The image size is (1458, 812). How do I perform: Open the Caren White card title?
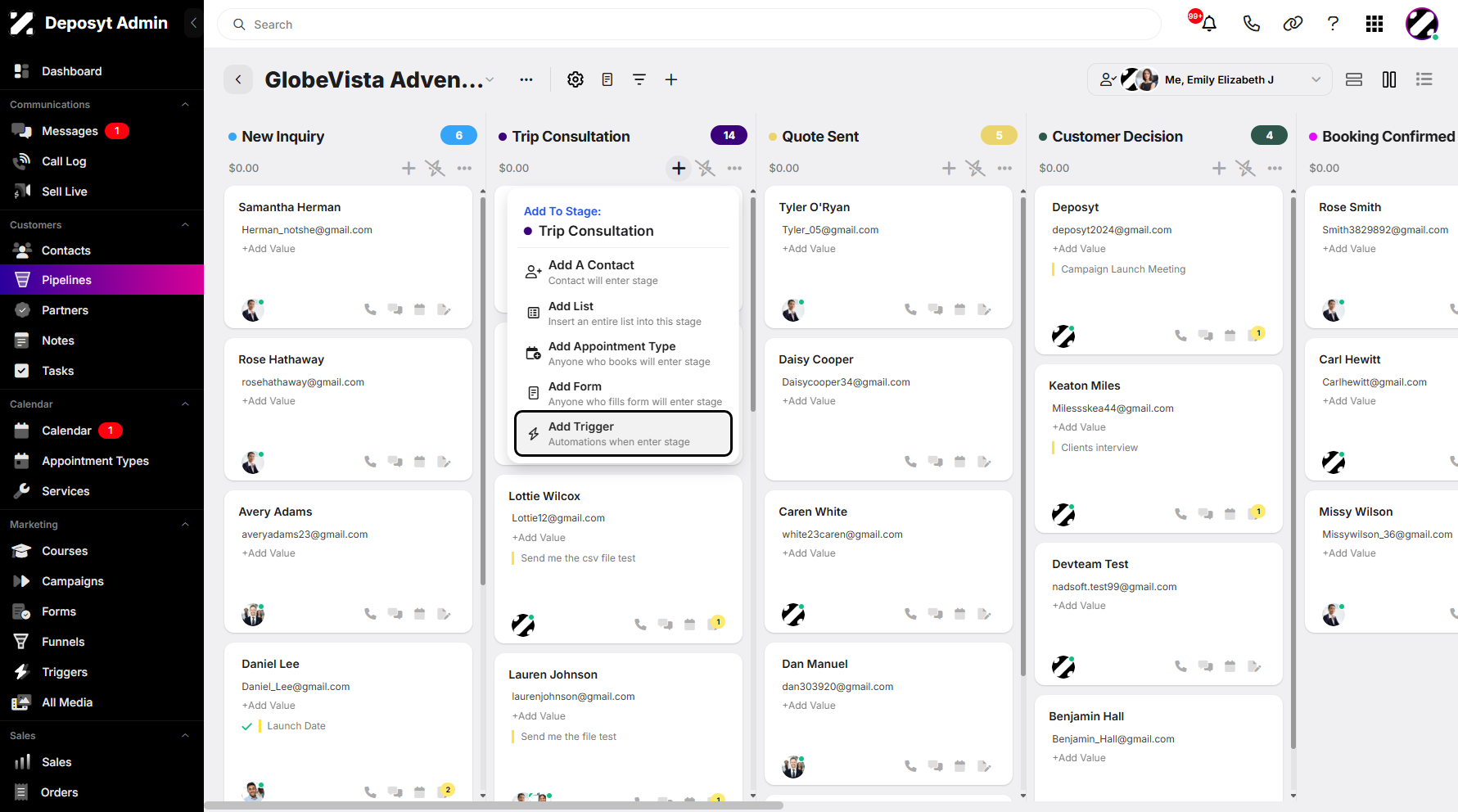coord(813,512)
